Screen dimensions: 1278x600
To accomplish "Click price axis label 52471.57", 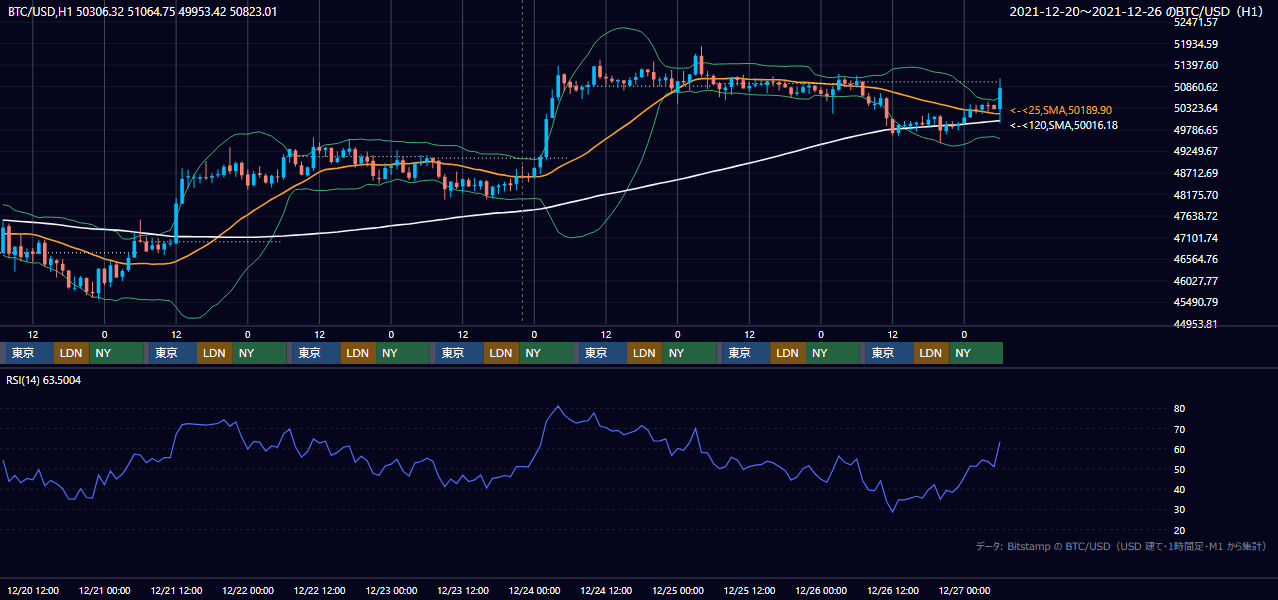I will 1196,22.
